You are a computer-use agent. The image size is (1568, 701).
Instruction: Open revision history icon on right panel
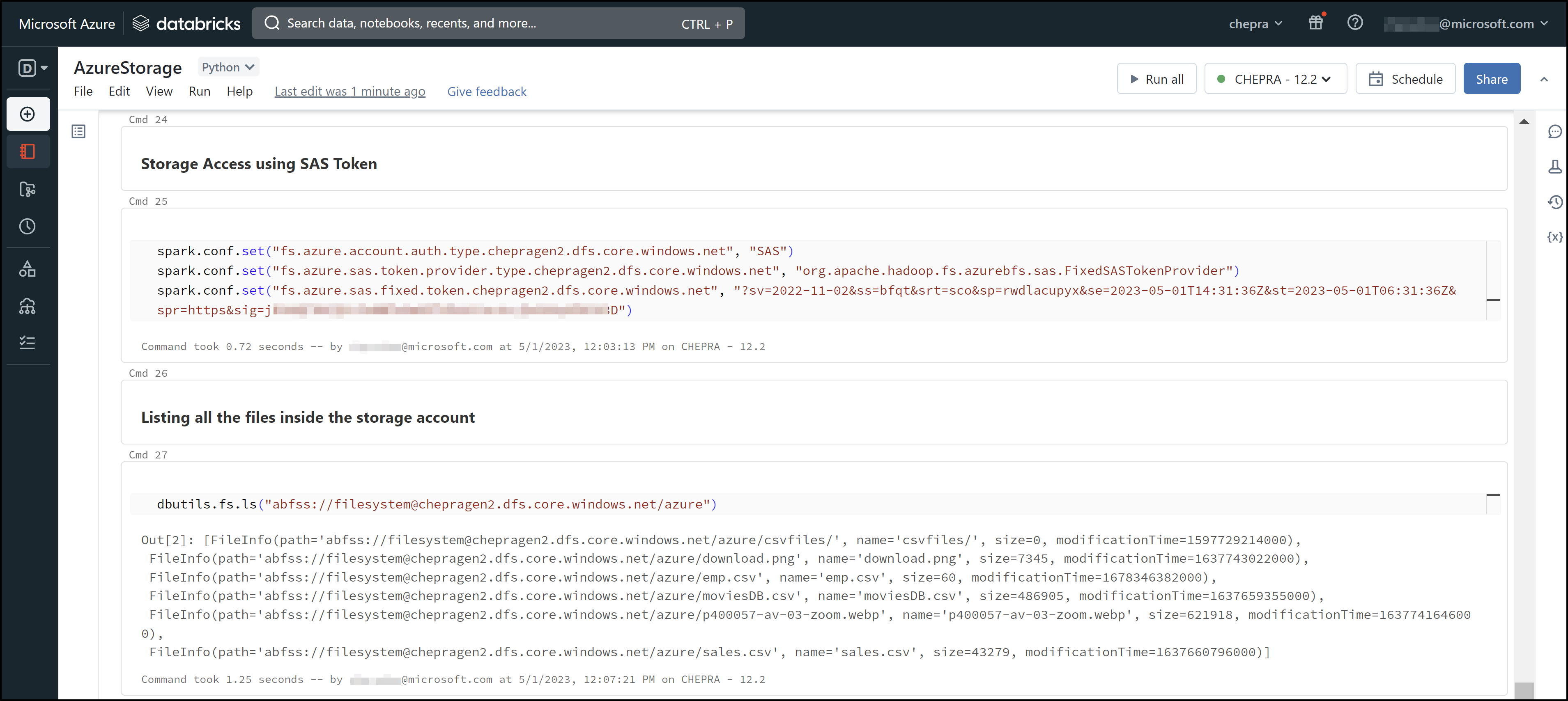click(x=1554, y=202)
